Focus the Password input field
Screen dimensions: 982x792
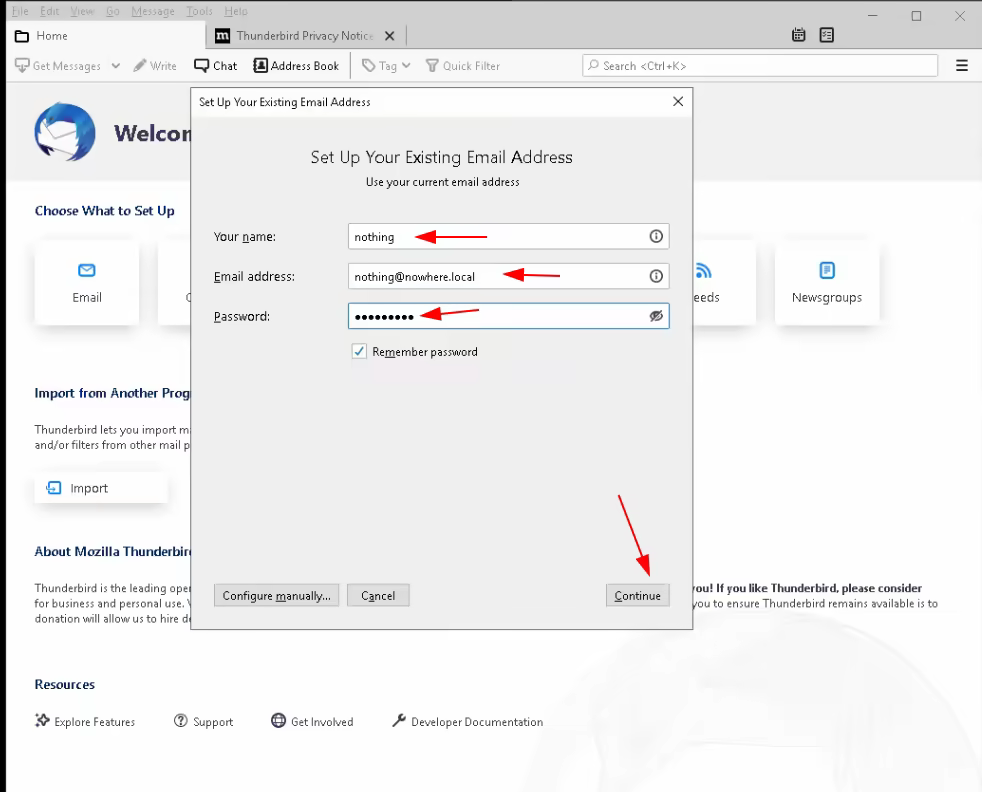point(509,316)
